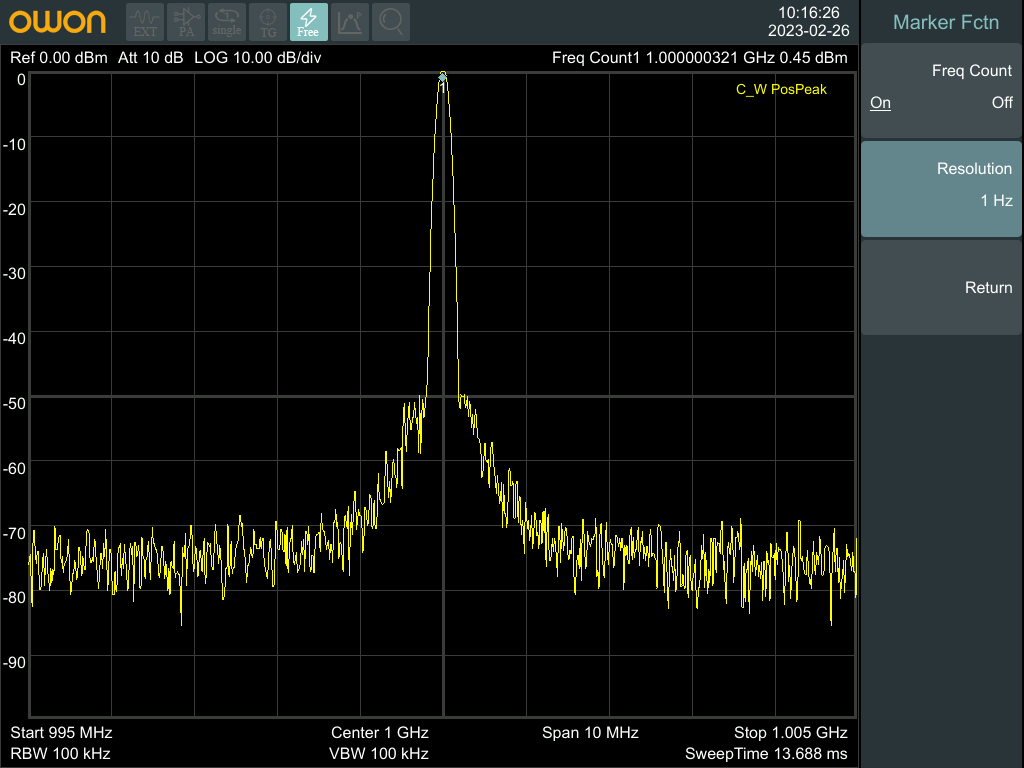The width and height of the screenshot is (1024, 768).
Task: Click the RBW 100 kHz label
Action: point(60,753)
